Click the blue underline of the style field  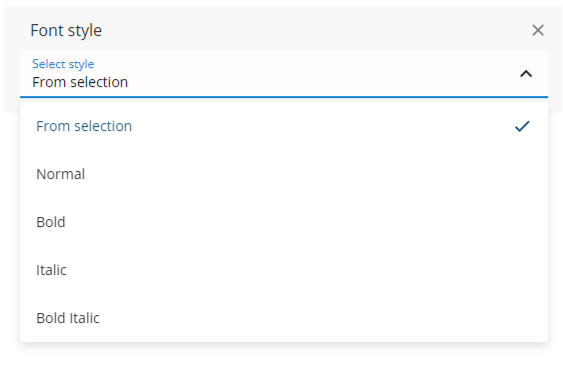point(284,97)
